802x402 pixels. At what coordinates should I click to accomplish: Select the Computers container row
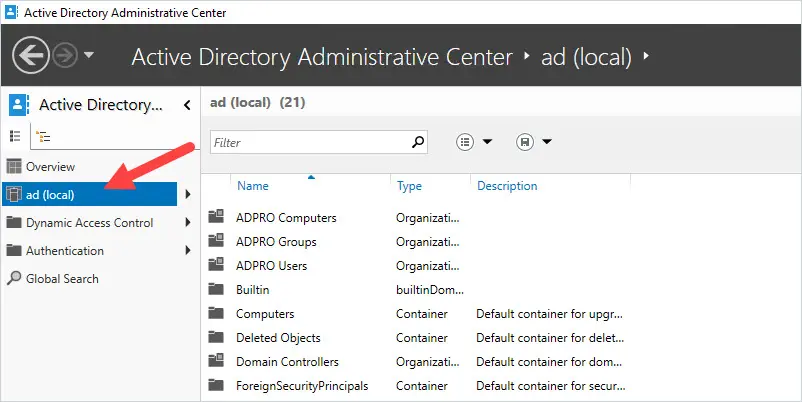pyautogui.click(x=417, y=314)
